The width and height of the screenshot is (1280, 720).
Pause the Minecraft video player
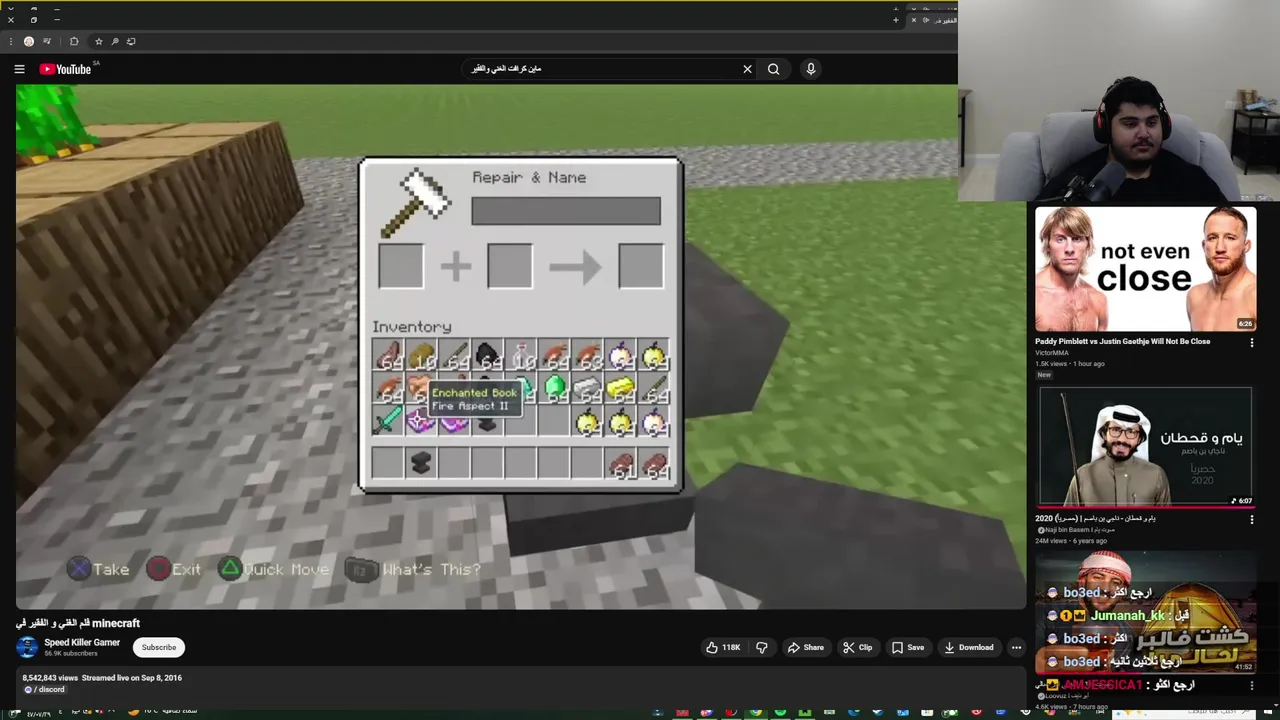coord(520,347)
